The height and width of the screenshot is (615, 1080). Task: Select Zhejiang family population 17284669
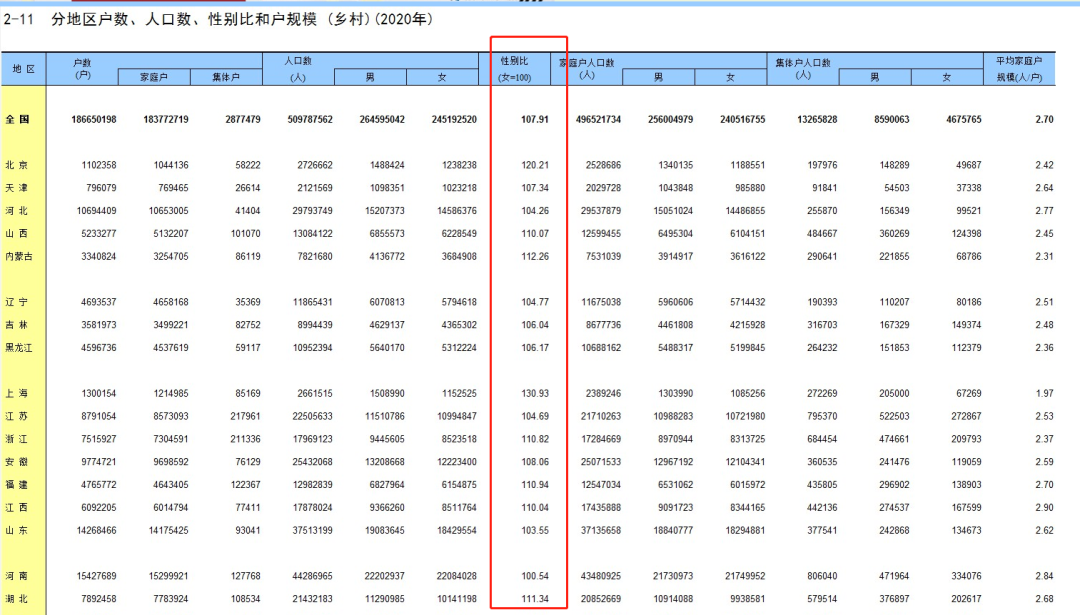click(601, 439)
